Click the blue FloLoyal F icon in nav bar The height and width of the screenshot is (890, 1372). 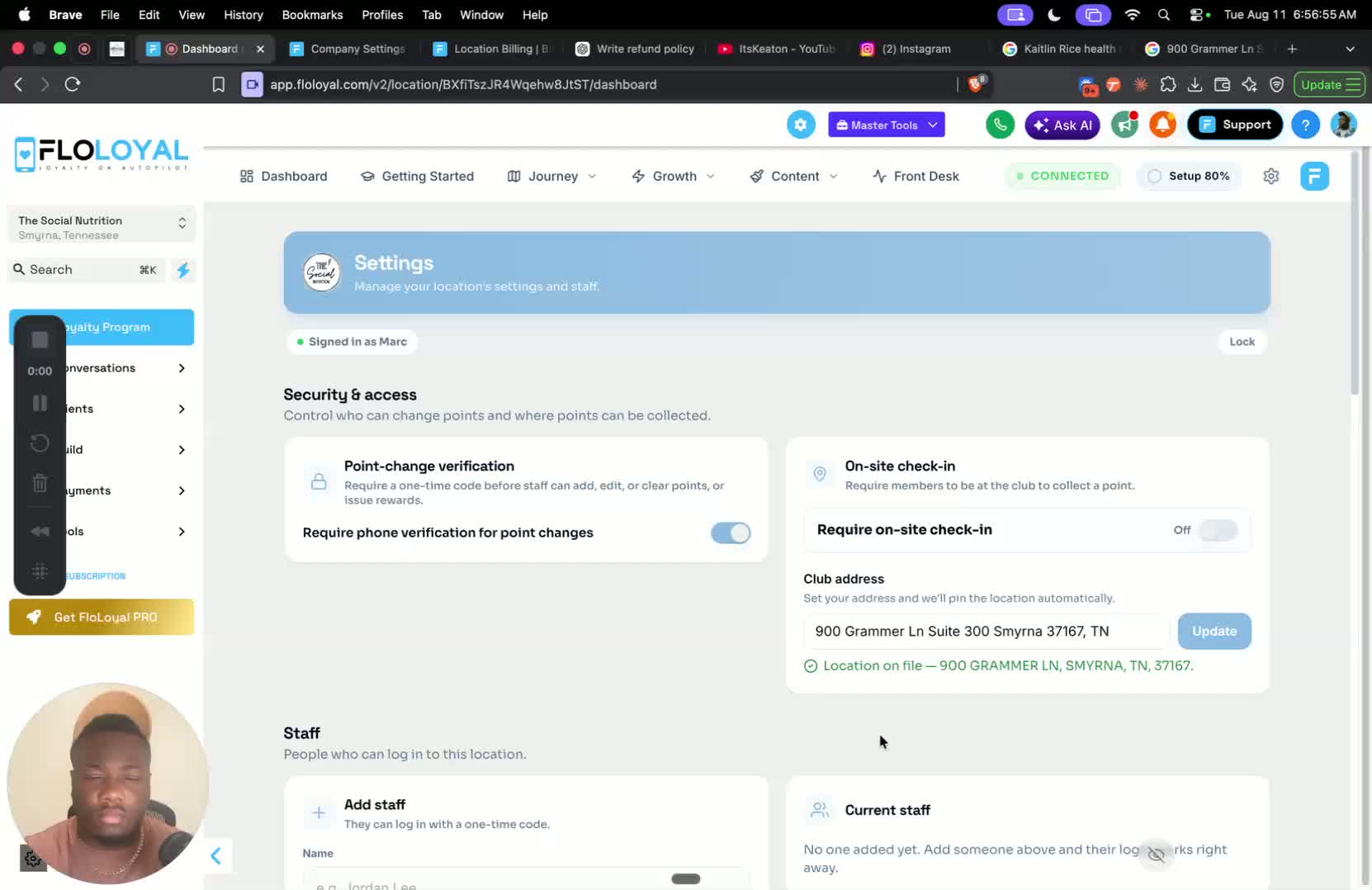point(1314,176)
